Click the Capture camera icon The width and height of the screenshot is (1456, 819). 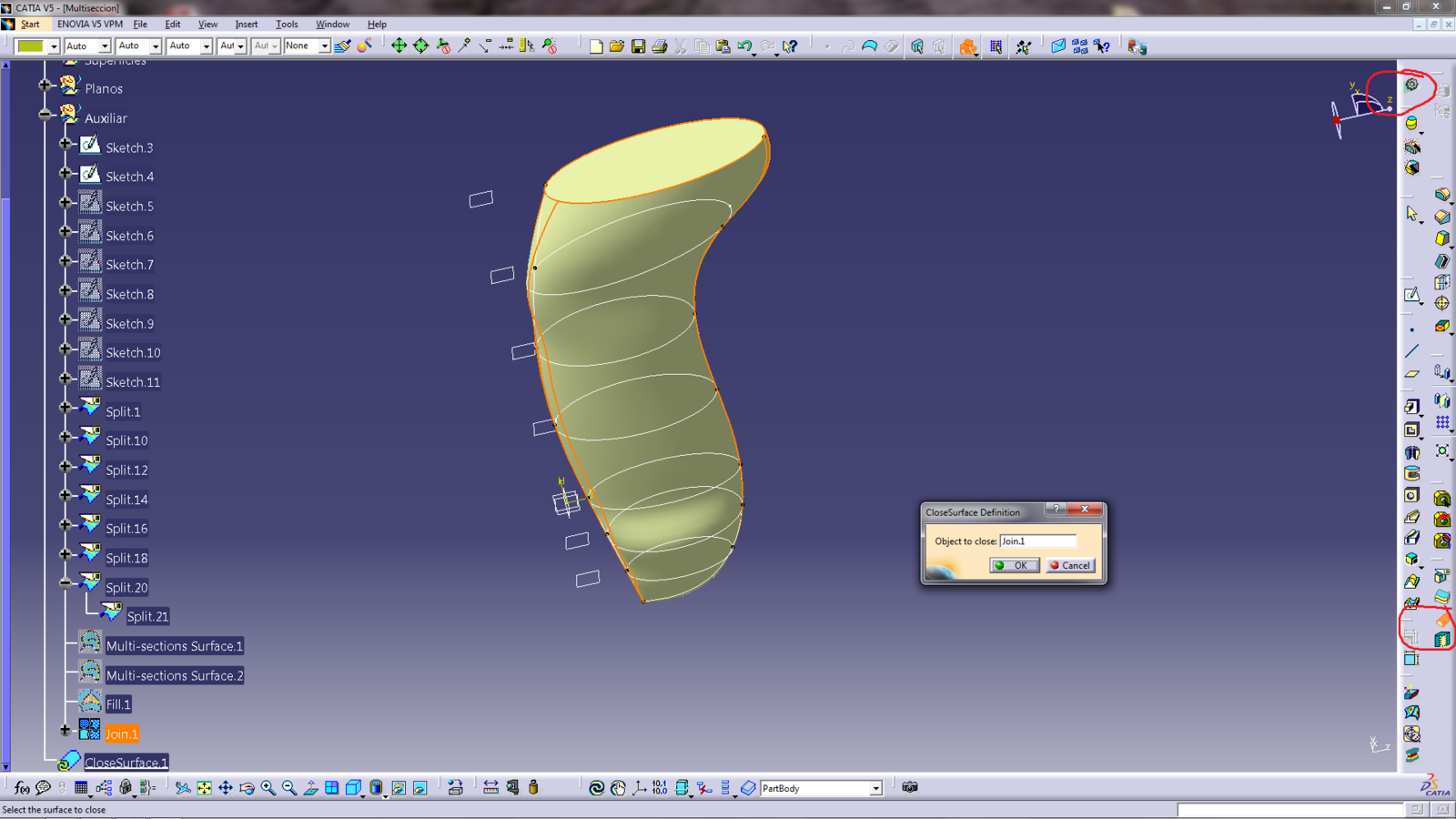point(909,787)
